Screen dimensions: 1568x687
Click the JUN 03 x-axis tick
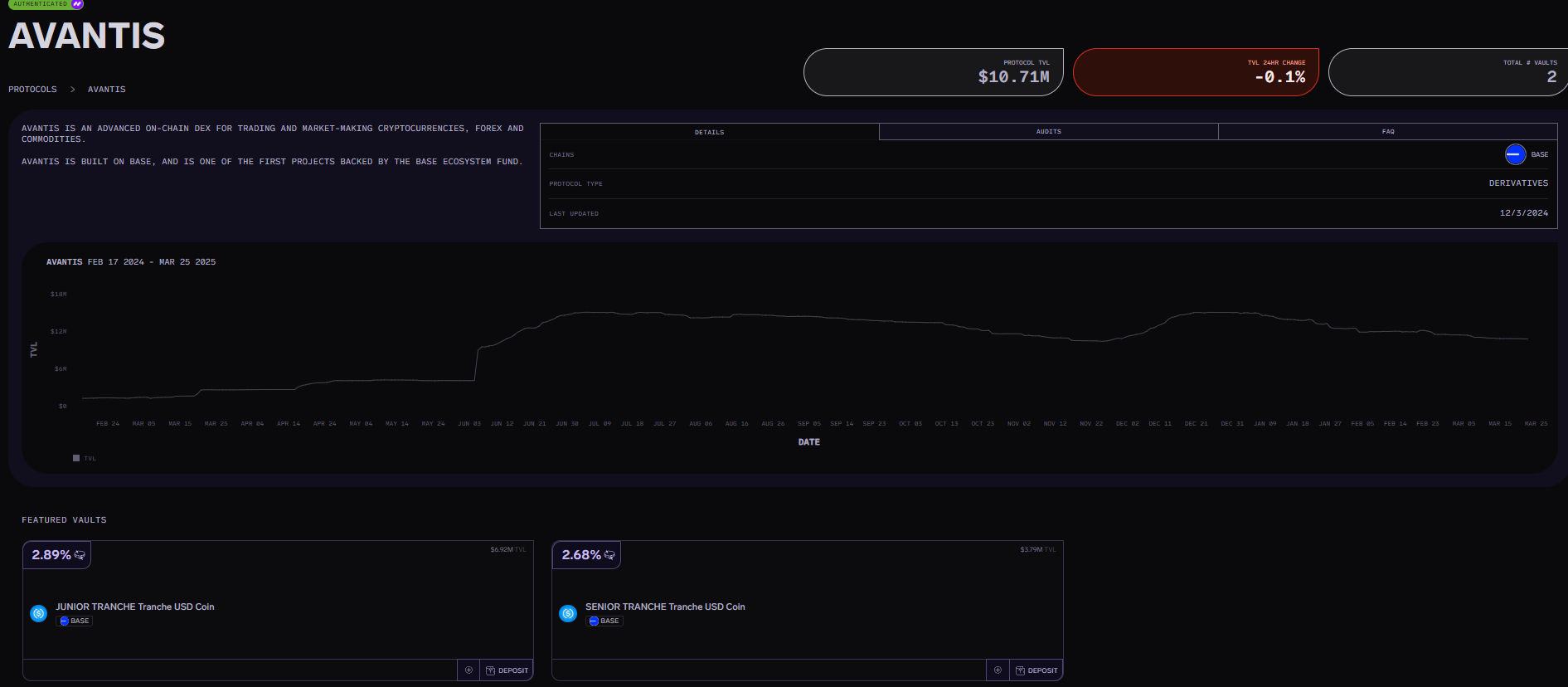point(469,424)
